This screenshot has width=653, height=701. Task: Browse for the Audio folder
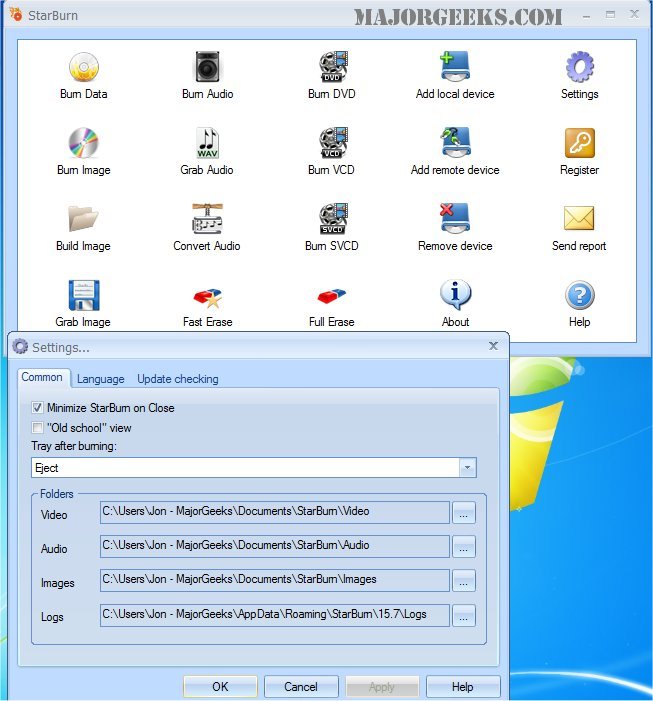click(x=464, y=546)
